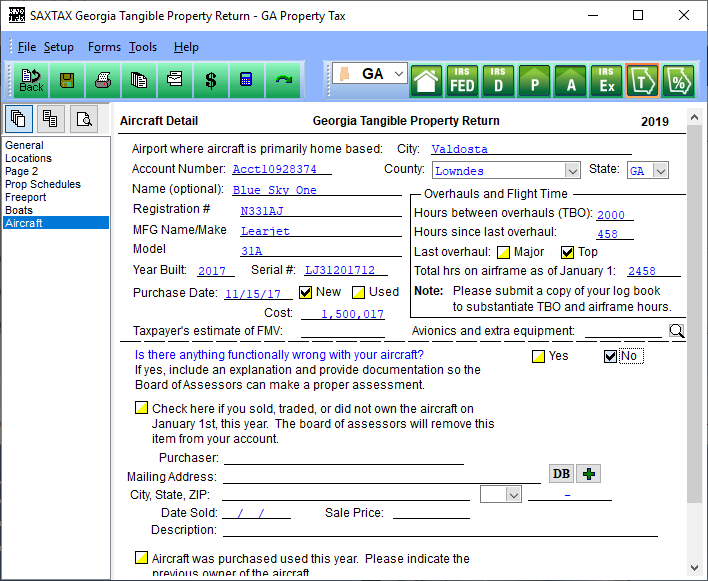Open the IRS D icon
Image resolution: width=708 pixels, height=581 pixels.
pyautogui.click(x=498, y=81)
